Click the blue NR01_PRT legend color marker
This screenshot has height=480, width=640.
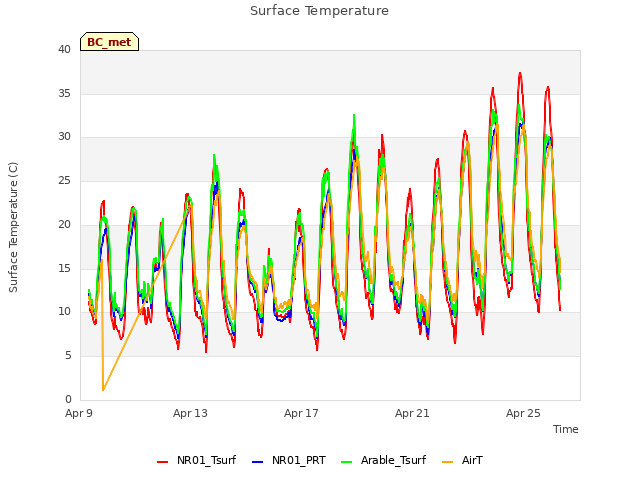[258, 462]
